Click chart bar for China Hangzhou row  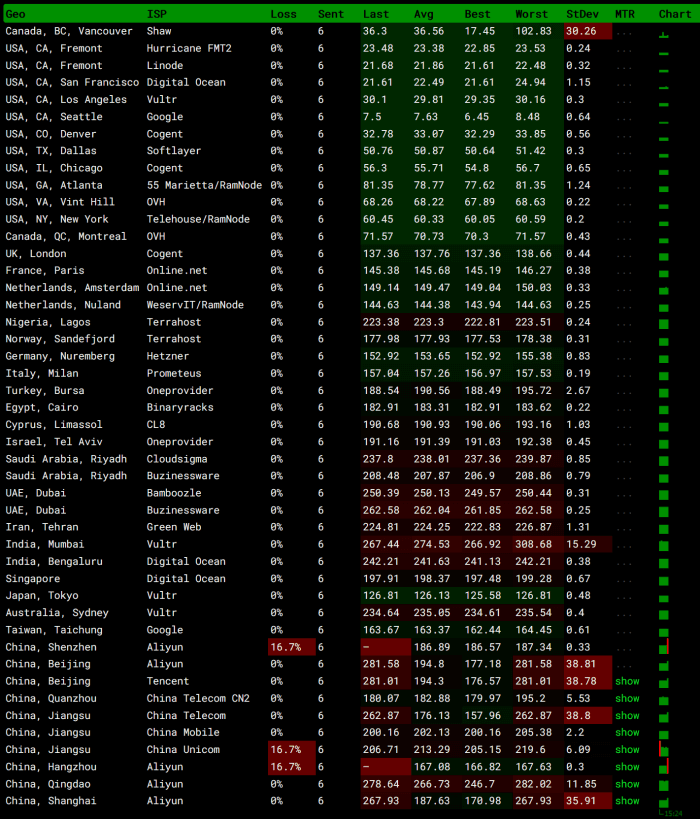(x=664, y=768)
